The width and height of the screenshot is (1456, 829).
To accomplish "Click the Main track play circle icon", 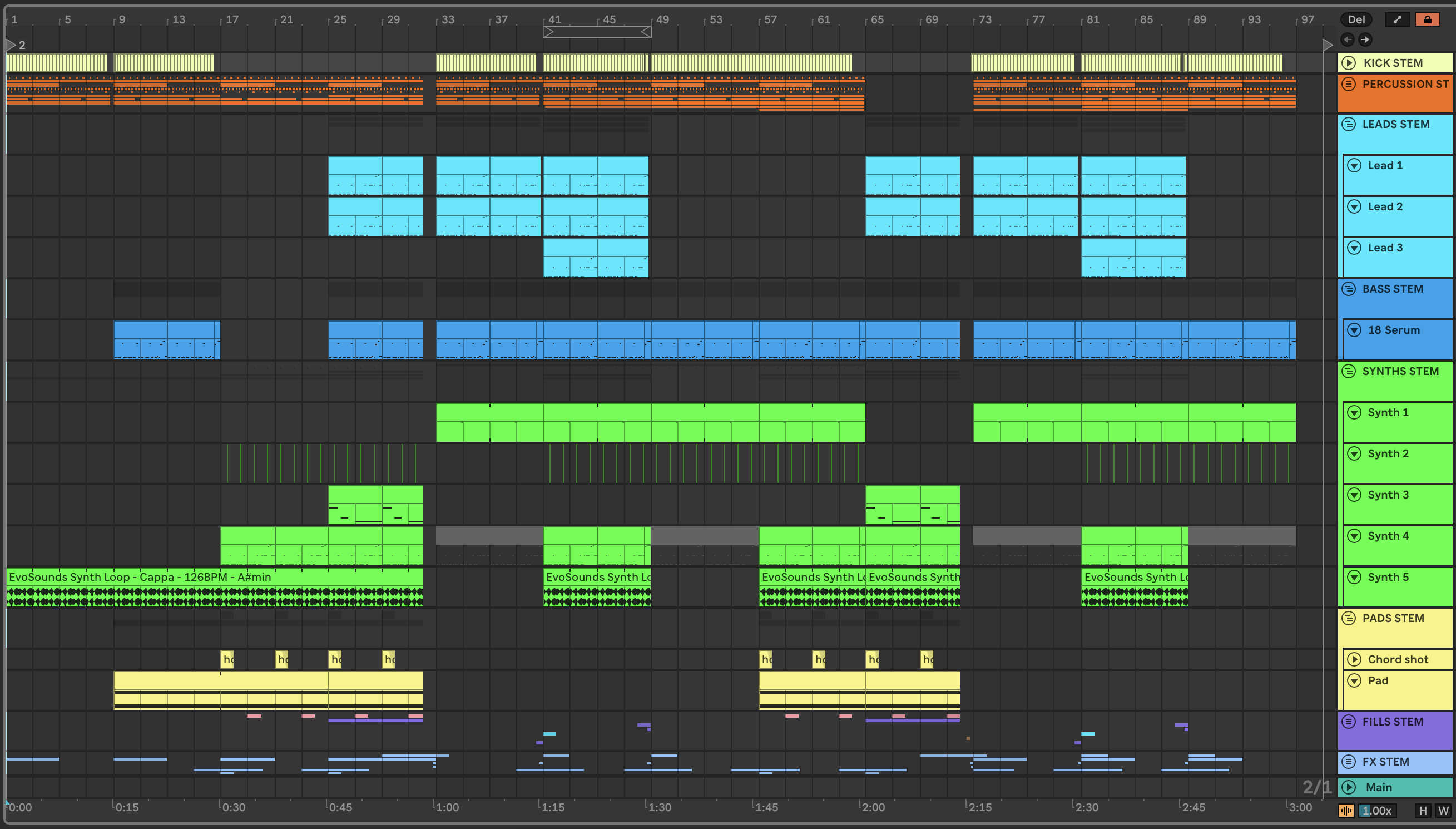I will click(x=1349, y=787).
